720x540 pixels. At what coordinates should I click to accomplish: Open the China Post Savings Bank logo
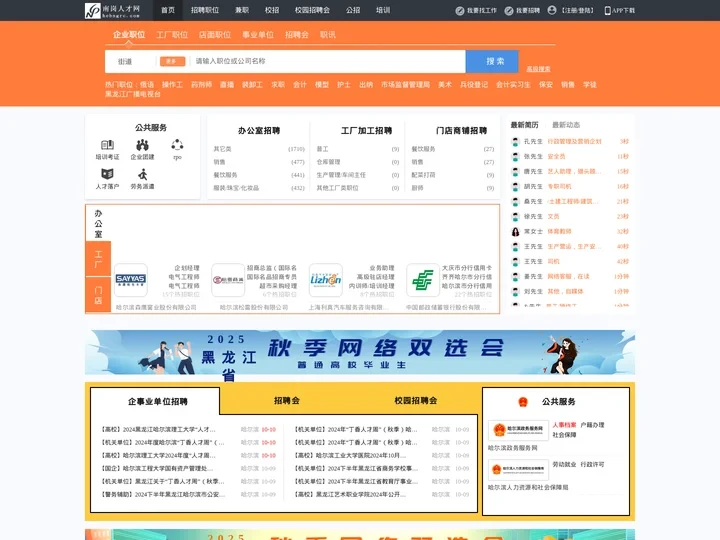(423, 280)
